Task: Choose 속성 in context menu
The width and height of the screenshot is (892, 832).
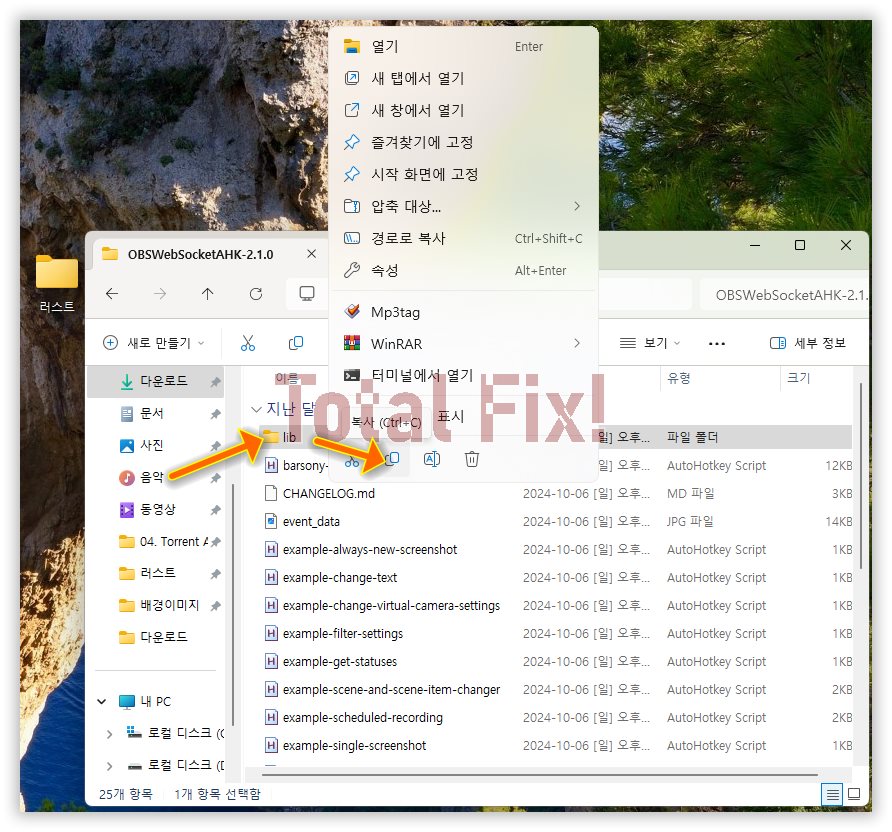Action: pos(463,270)
